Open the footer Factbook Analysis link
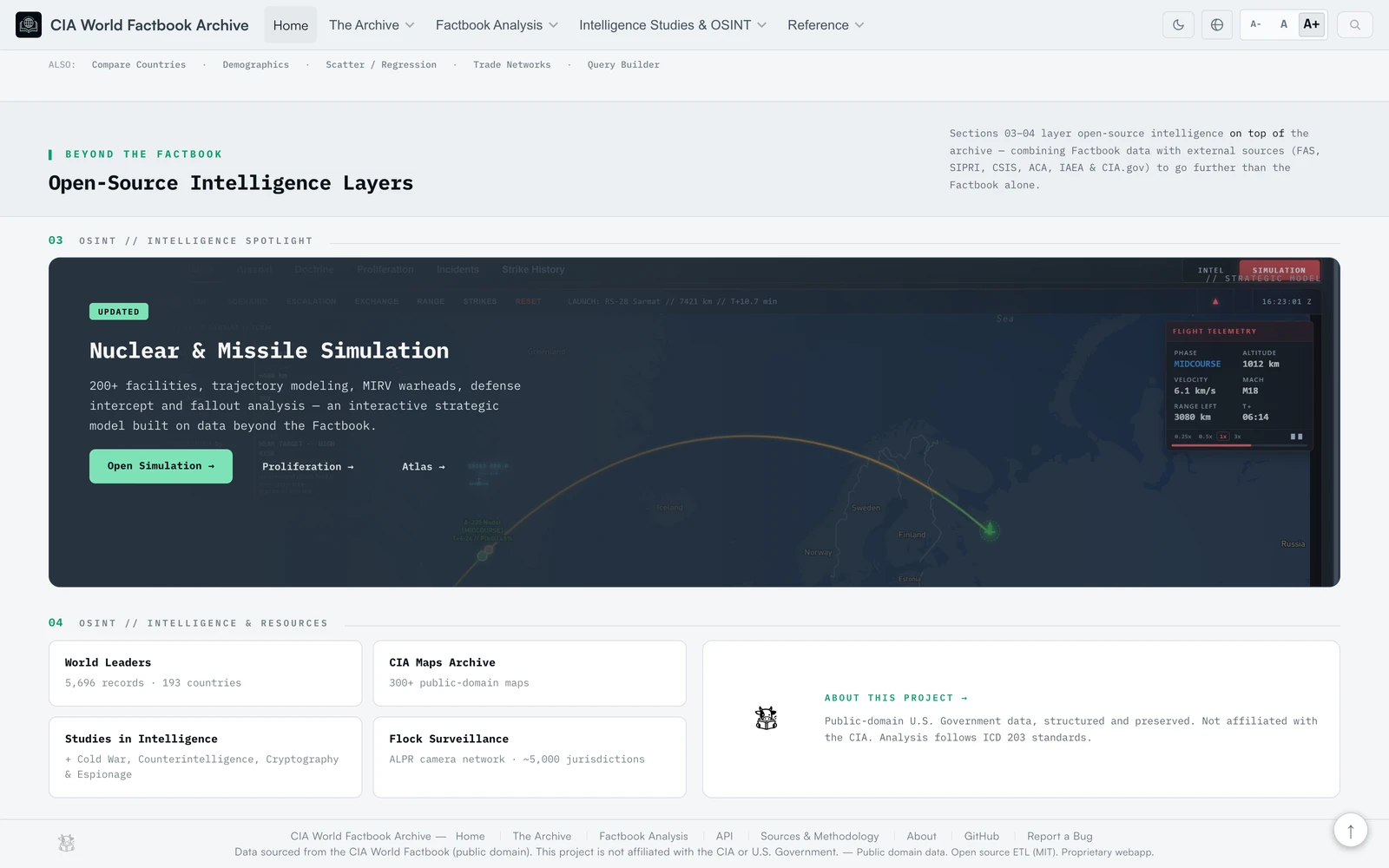 643,837
